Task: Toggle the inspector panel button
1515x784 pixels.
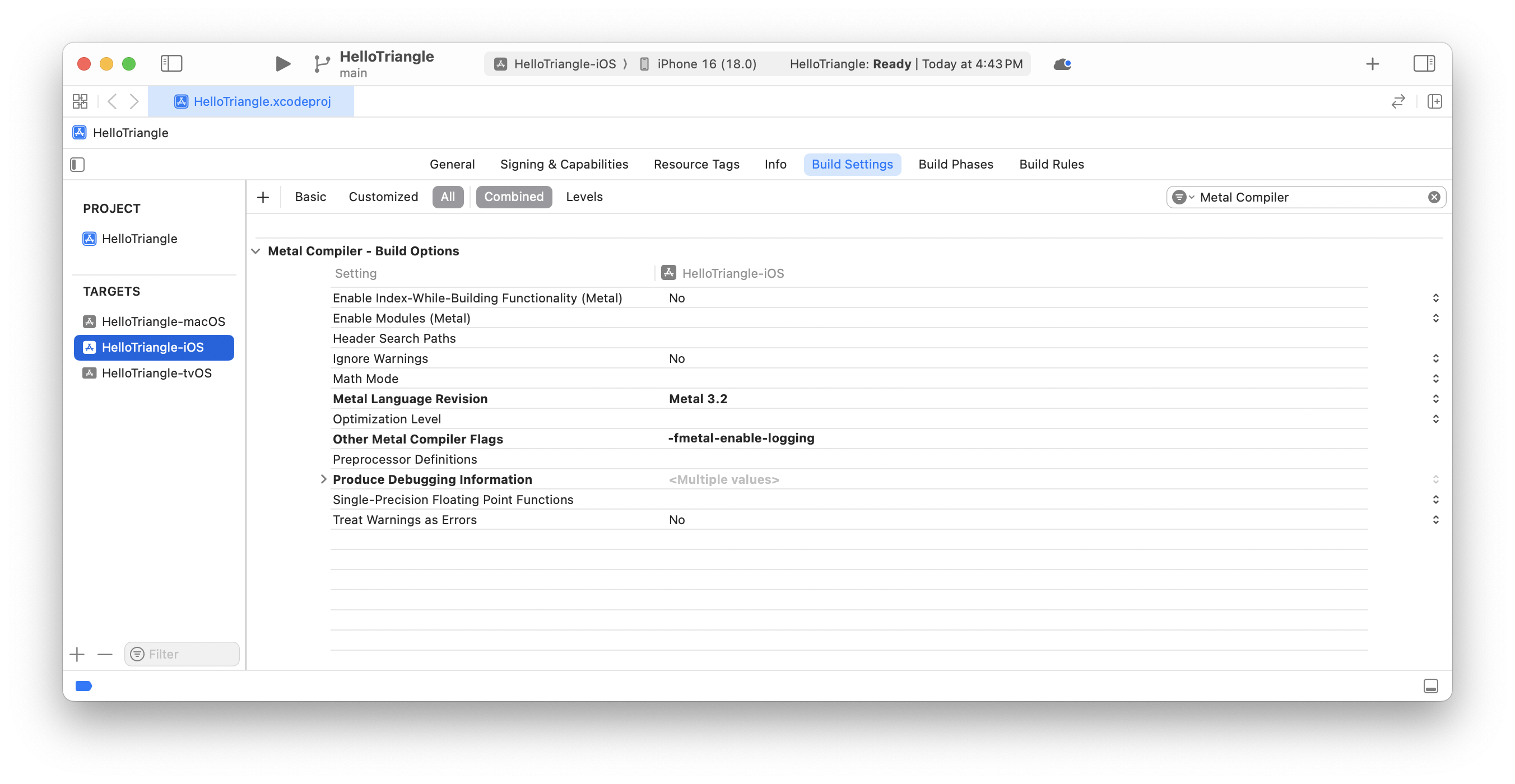Action: pyautogui.click(x=1424, y=63)
